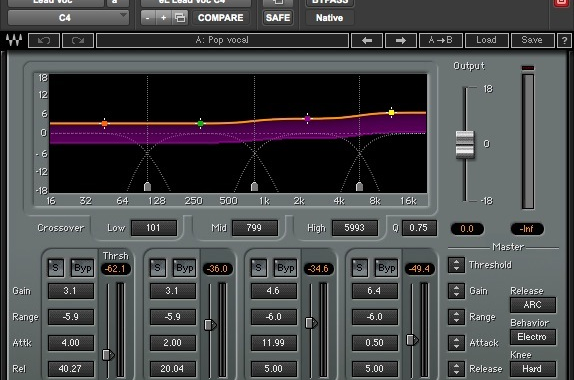This screenshot has width=574, height=380.
Task: Redo the change with redo arrow
Action: 78,40
